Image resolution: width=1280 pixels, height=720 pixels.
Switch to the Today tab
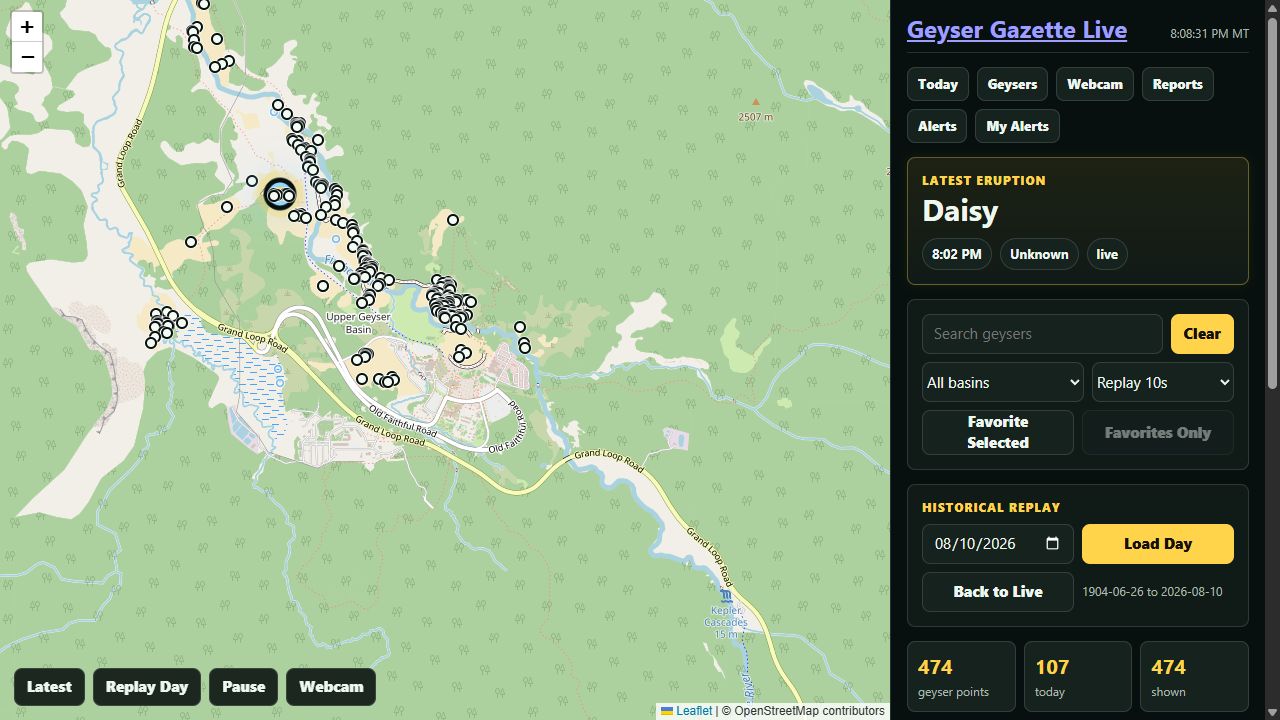coord(938,84)
